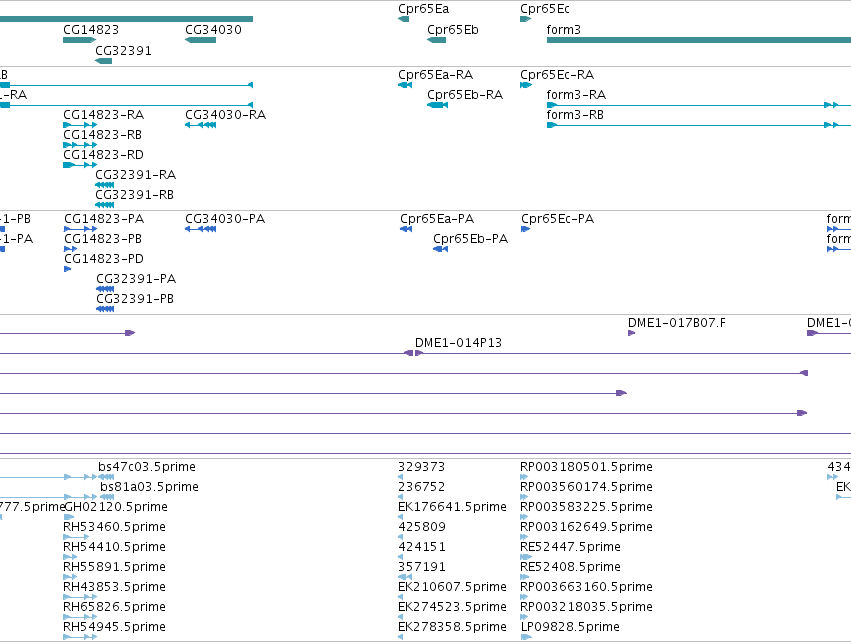Screen dimensions: 851x642
Task: Select EST label RH54410.5prime
Action: point(115,548)
